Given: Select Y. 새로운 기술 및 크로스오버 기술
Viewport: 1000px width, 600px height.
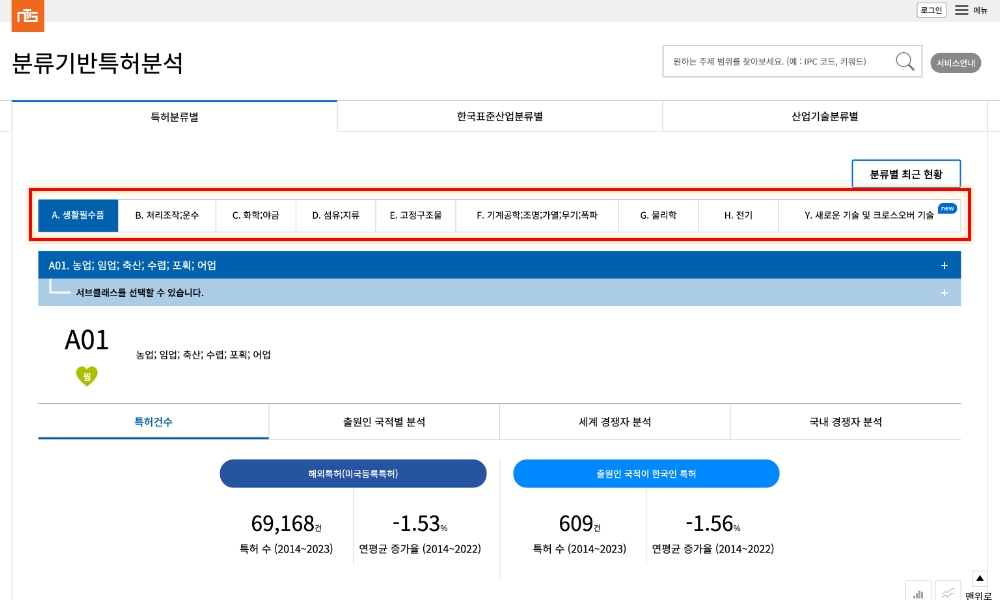Looking at the screenshot, I should 869,216.
